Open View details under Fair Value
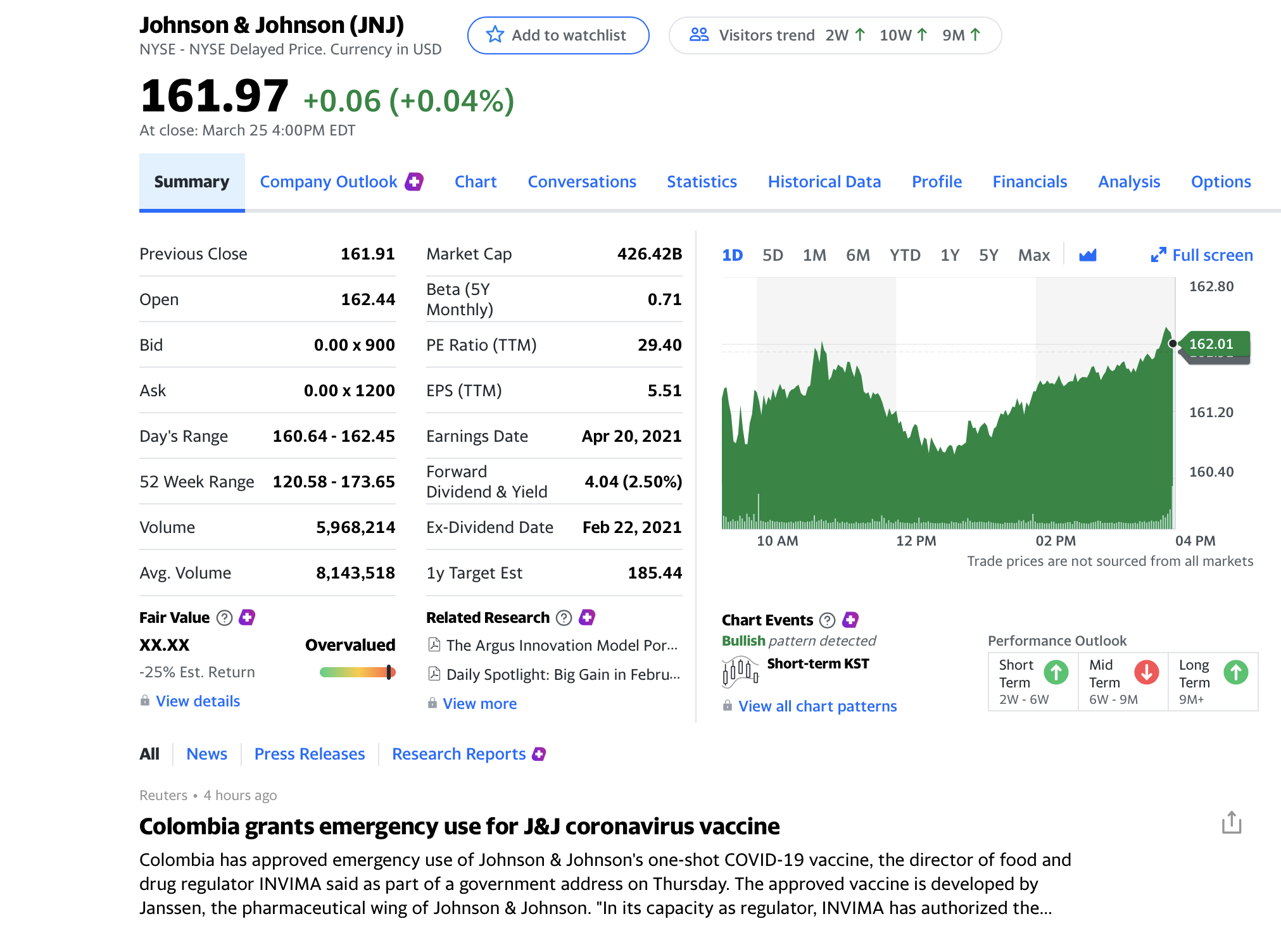The height and width of the screenshot is (952, 1281). (198, 701)
